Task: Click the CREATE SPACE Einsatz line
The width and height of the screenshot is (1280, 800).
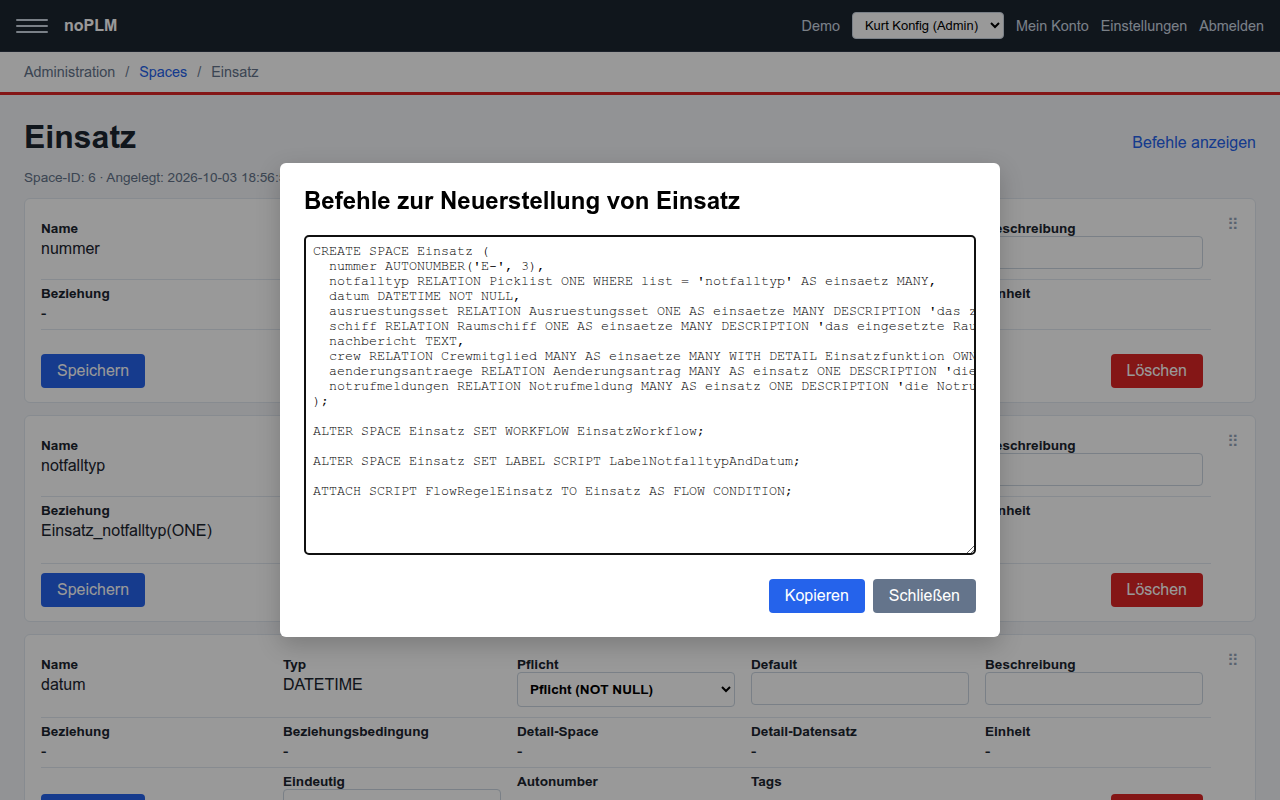Action: (x=401, y=251)
